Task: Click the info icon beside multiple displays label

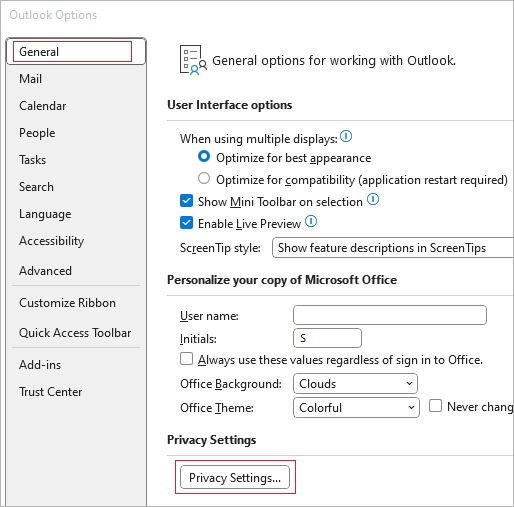Action: 346,136
